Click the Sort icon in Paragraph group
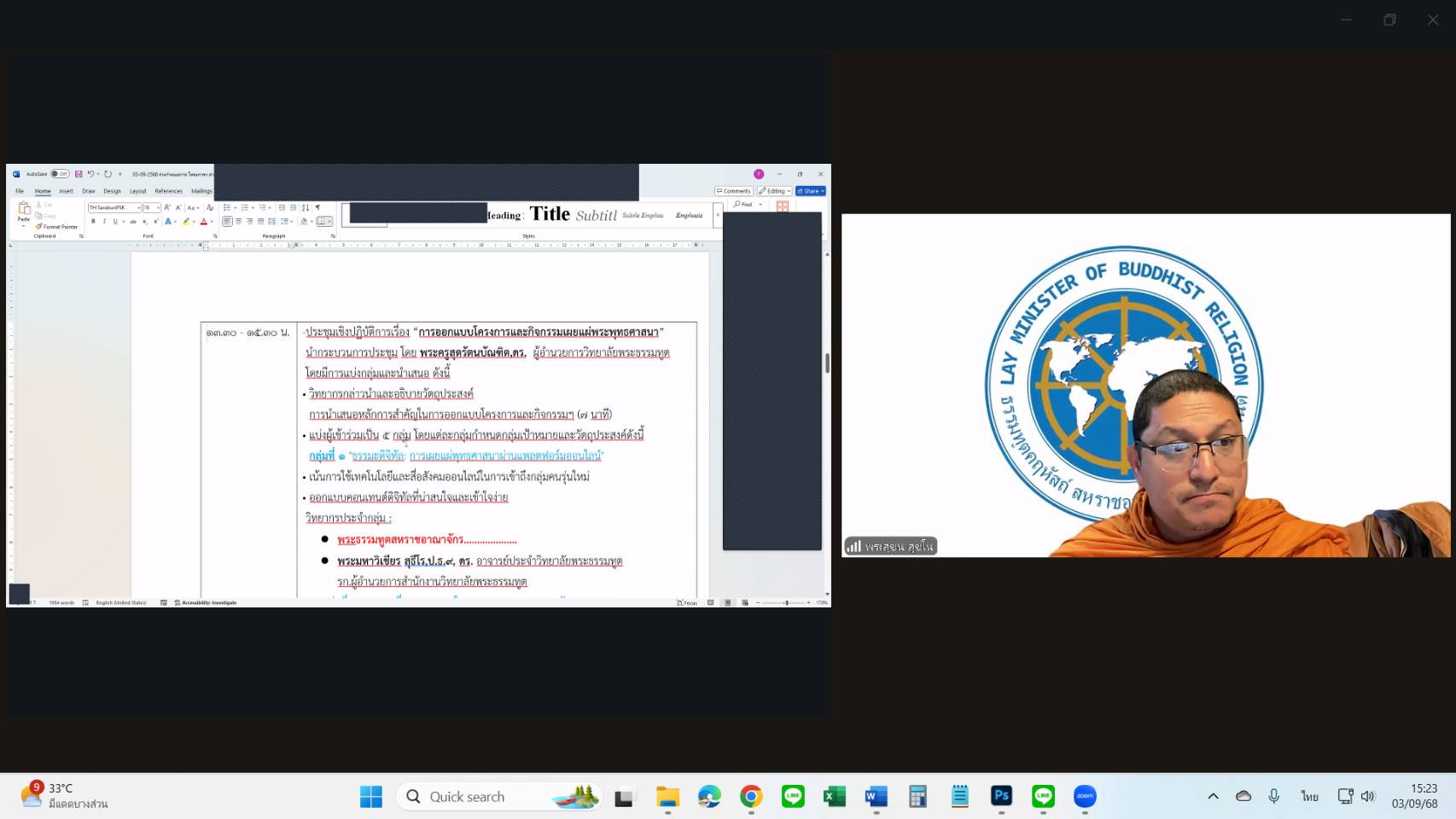1456x819 pixels. click(x=306, y=207)
